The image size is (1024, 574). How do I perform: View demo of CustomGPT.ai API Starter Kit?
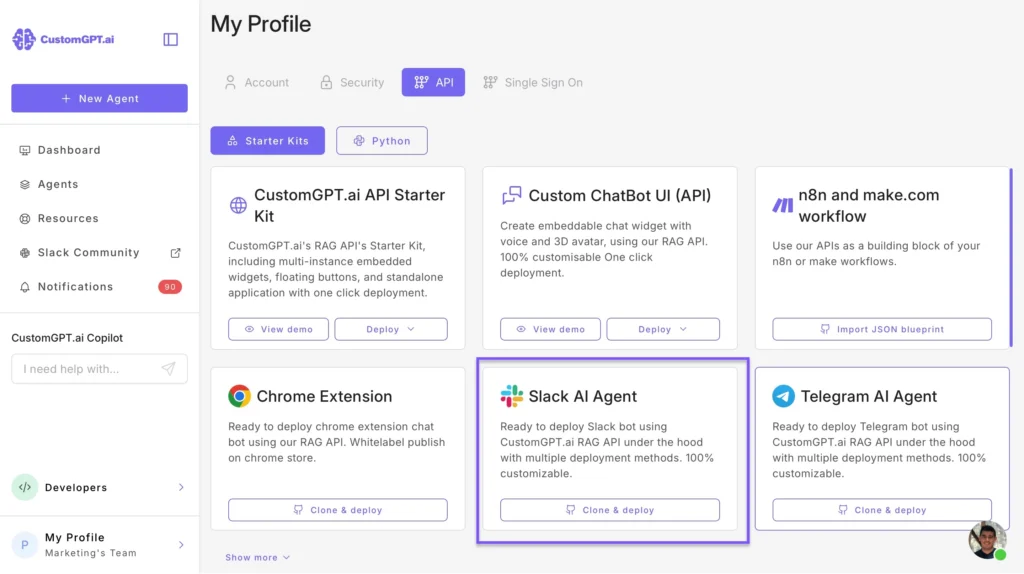click(x=278, y=329)
